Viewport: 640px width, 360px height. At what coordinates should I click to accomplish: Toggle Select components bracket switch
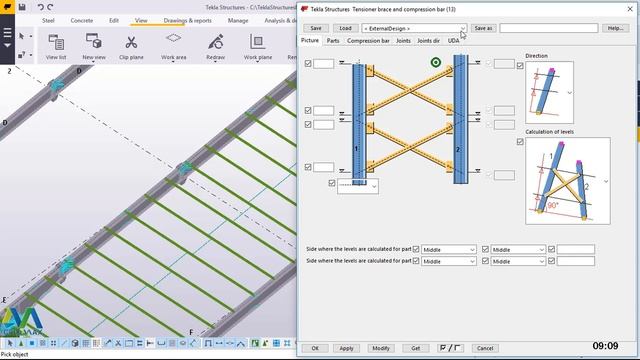click(x=208, y=343)
